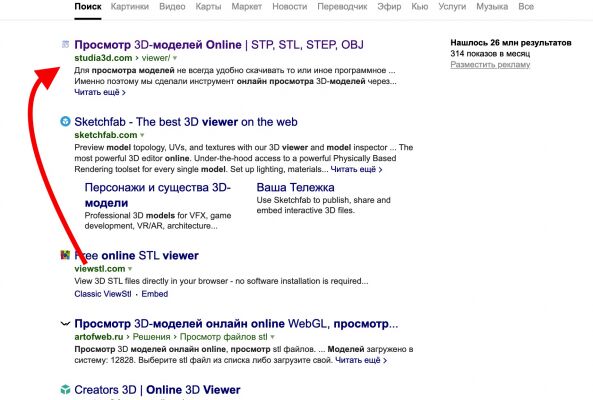This screenshot has height=400, width=593.
Task: Open the Маркет tab
Action: [247, 6]
